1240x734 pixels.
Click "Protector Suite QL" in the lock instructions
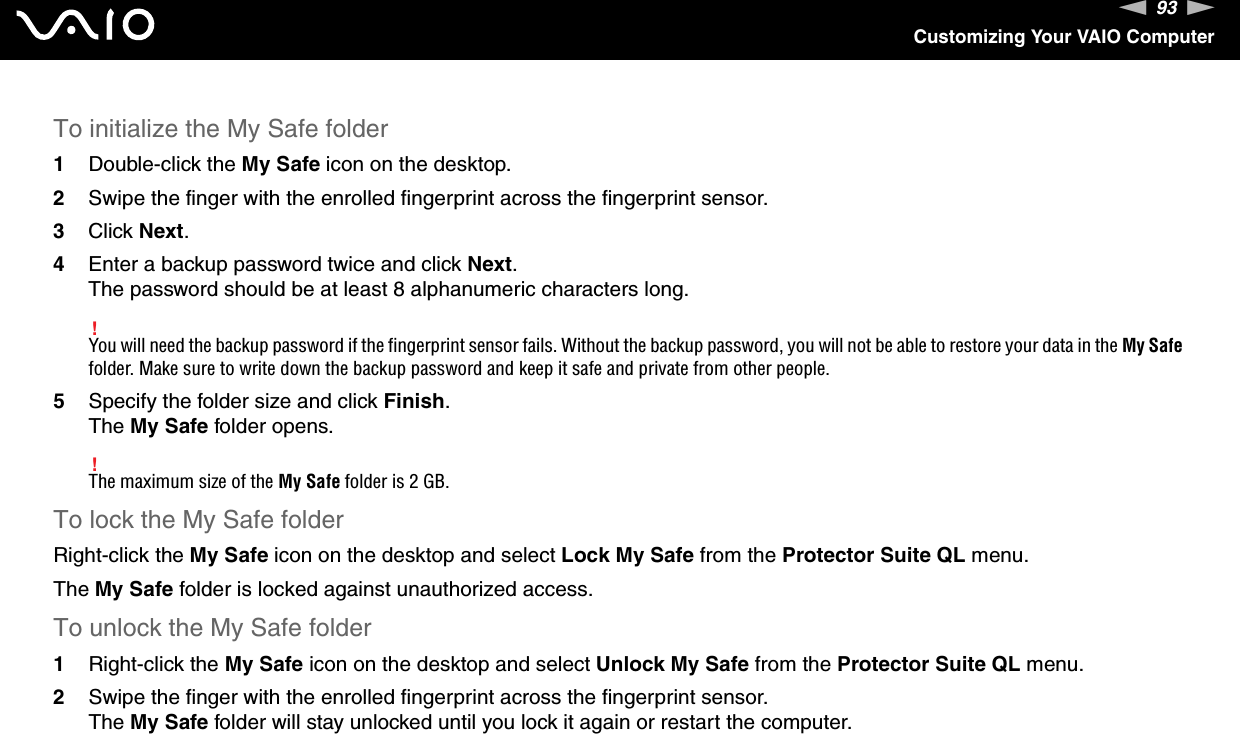[x=873, y=555]
